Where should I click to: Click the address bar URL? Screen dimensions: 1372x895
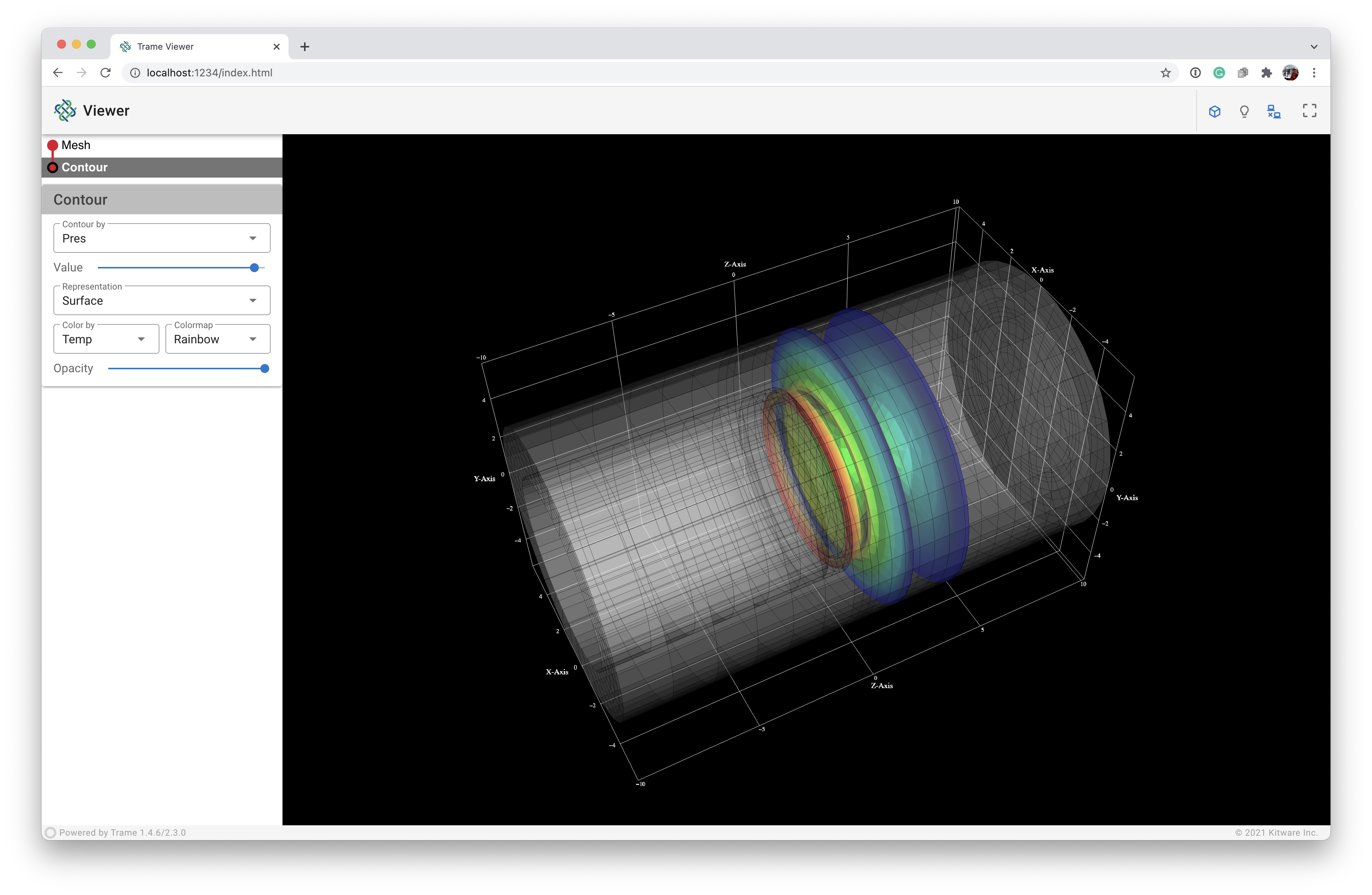pyautogui.click(x=209, y=73)
